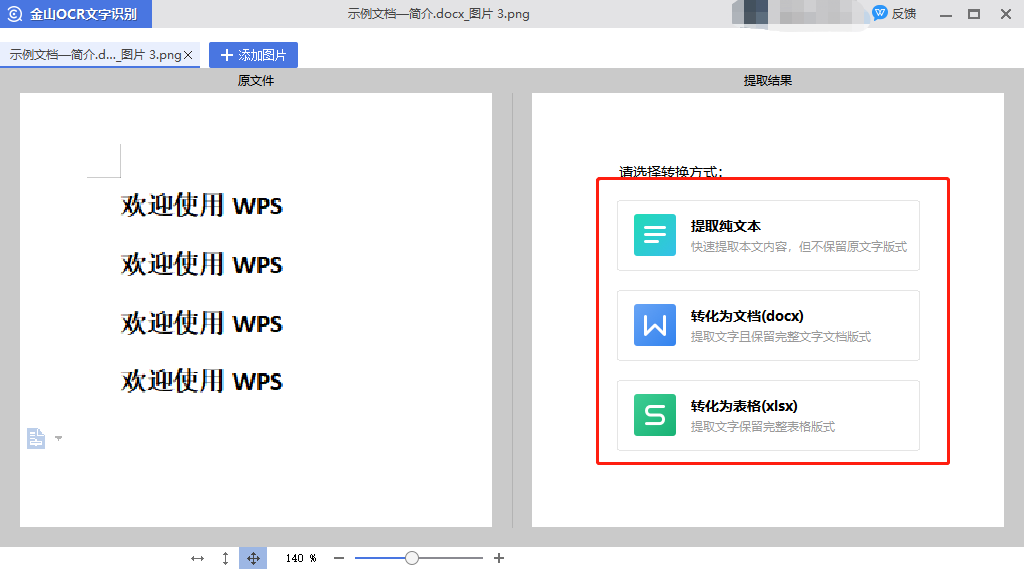1024x569 pixels.
Task: Click the fit-to-width horizontal arrows icon
Action: [197, 559]
